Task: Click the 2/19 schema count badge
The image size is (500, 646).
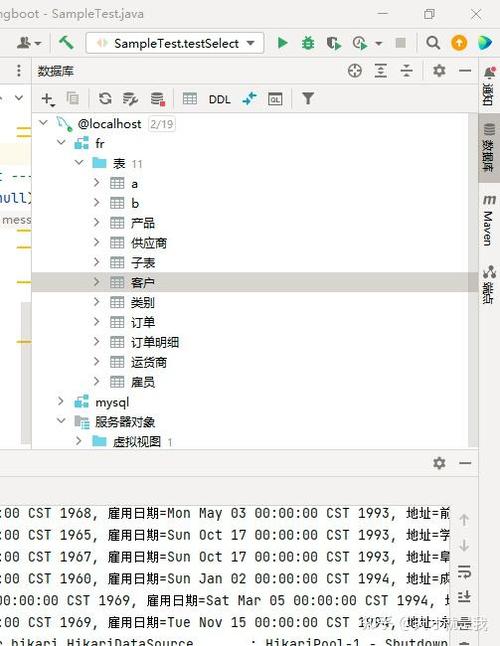Action: coord(161,124)
